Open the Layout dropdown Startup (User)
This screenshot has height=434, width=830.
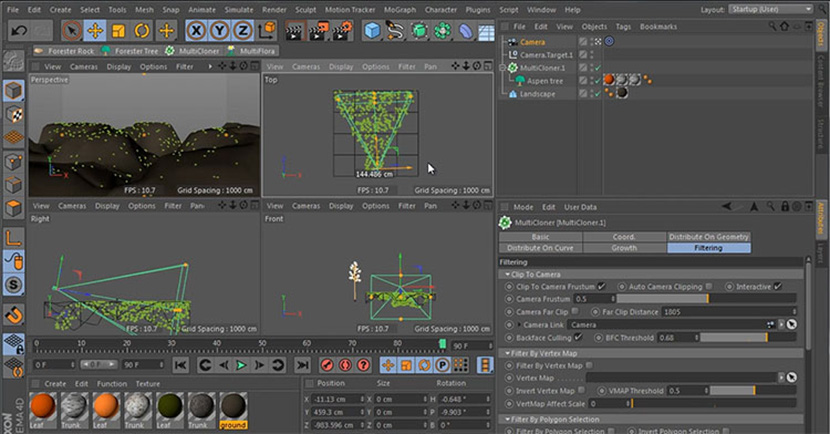(770, 10)
